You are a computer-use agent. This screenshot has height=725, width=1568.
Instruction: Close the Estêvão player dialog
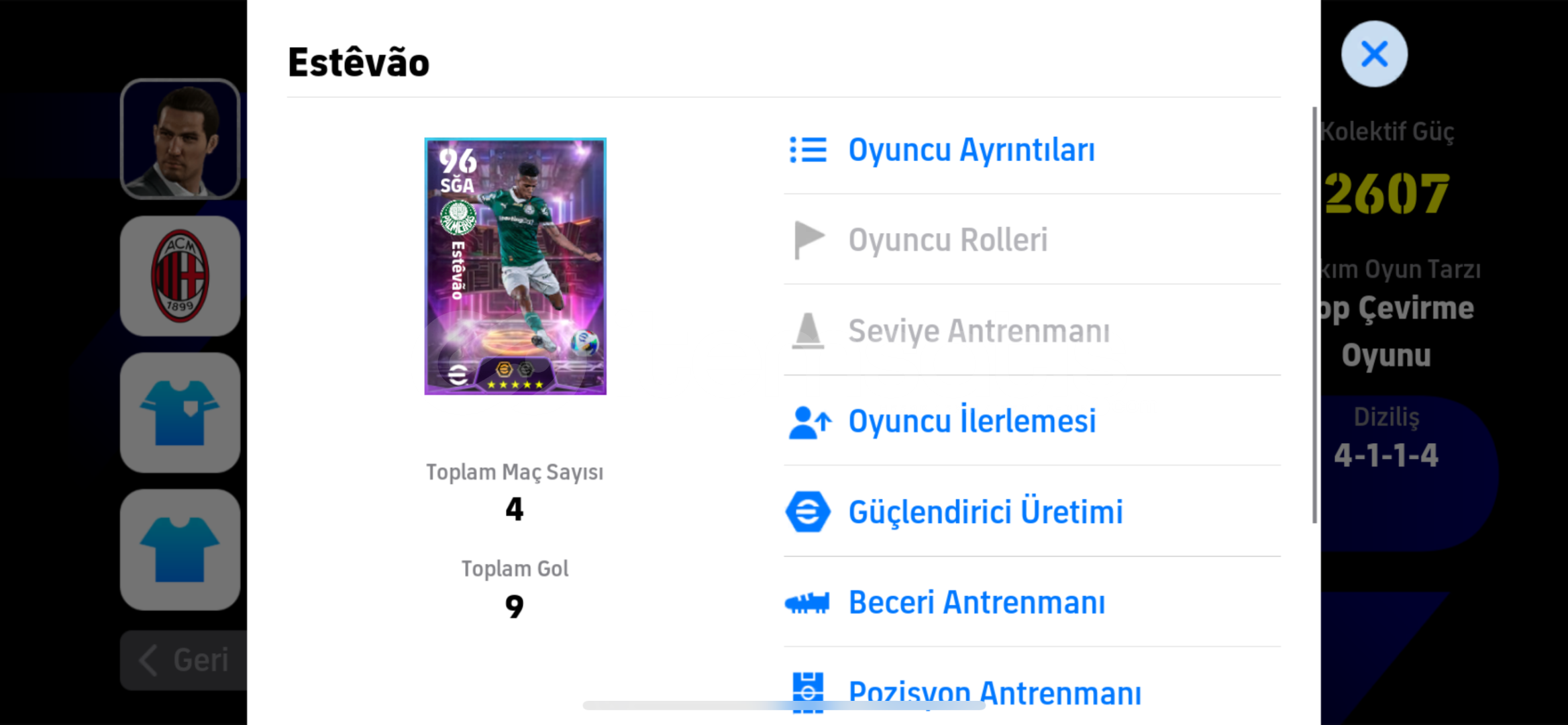(1374, 54)
